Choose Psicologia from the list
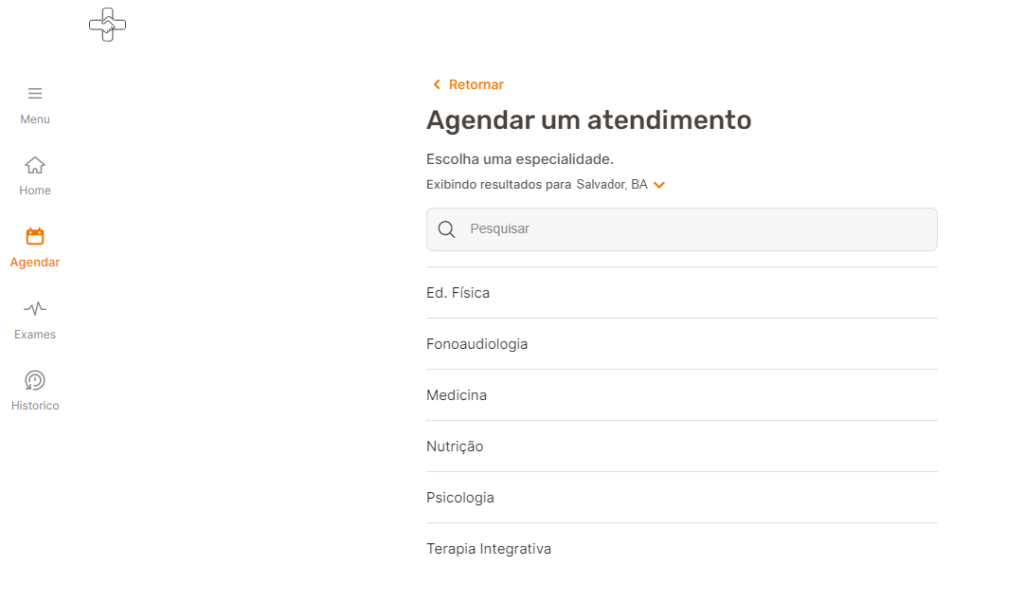This screenshot has width=1024, height=602. (682, 498)
